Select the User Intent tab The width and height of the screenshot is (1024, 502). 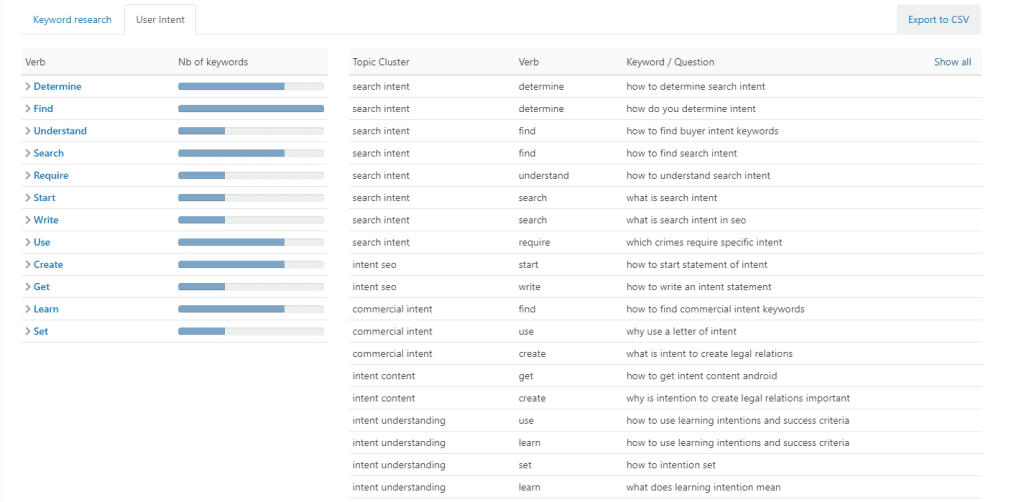pyautogui.click(x=160, y=20)
